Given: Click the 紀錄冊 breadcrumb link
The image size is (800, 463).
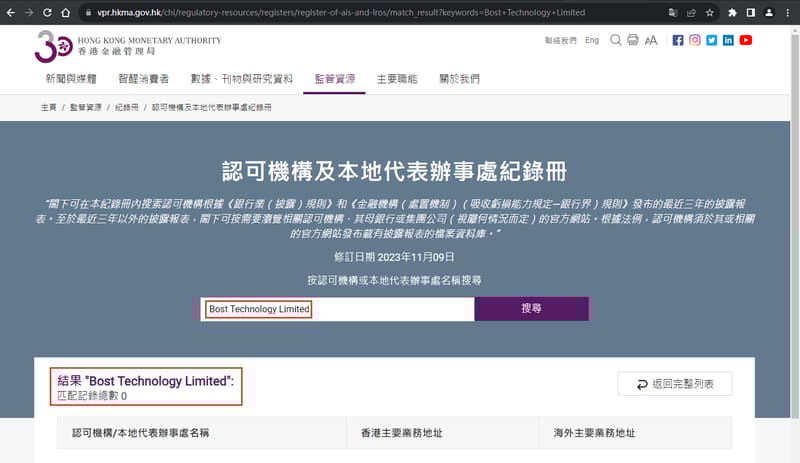Looking at the screenshot, I should (127, 107).
